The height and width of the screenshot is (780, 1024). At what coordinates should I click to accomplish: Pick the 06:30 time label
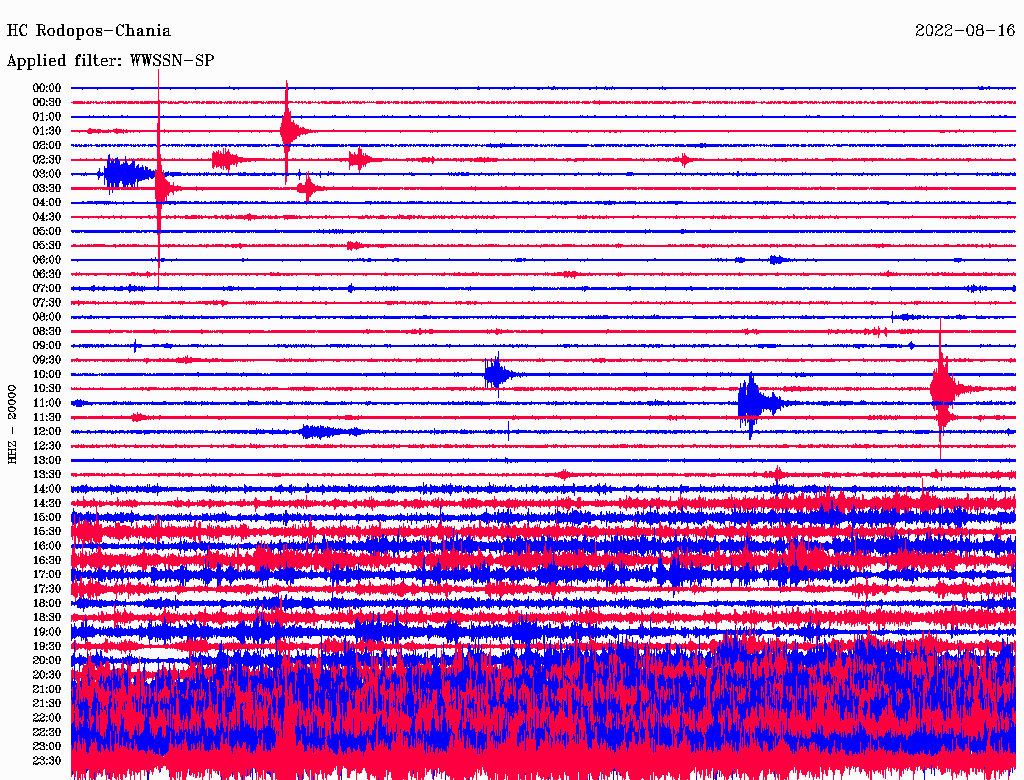[x=47, y=274]
